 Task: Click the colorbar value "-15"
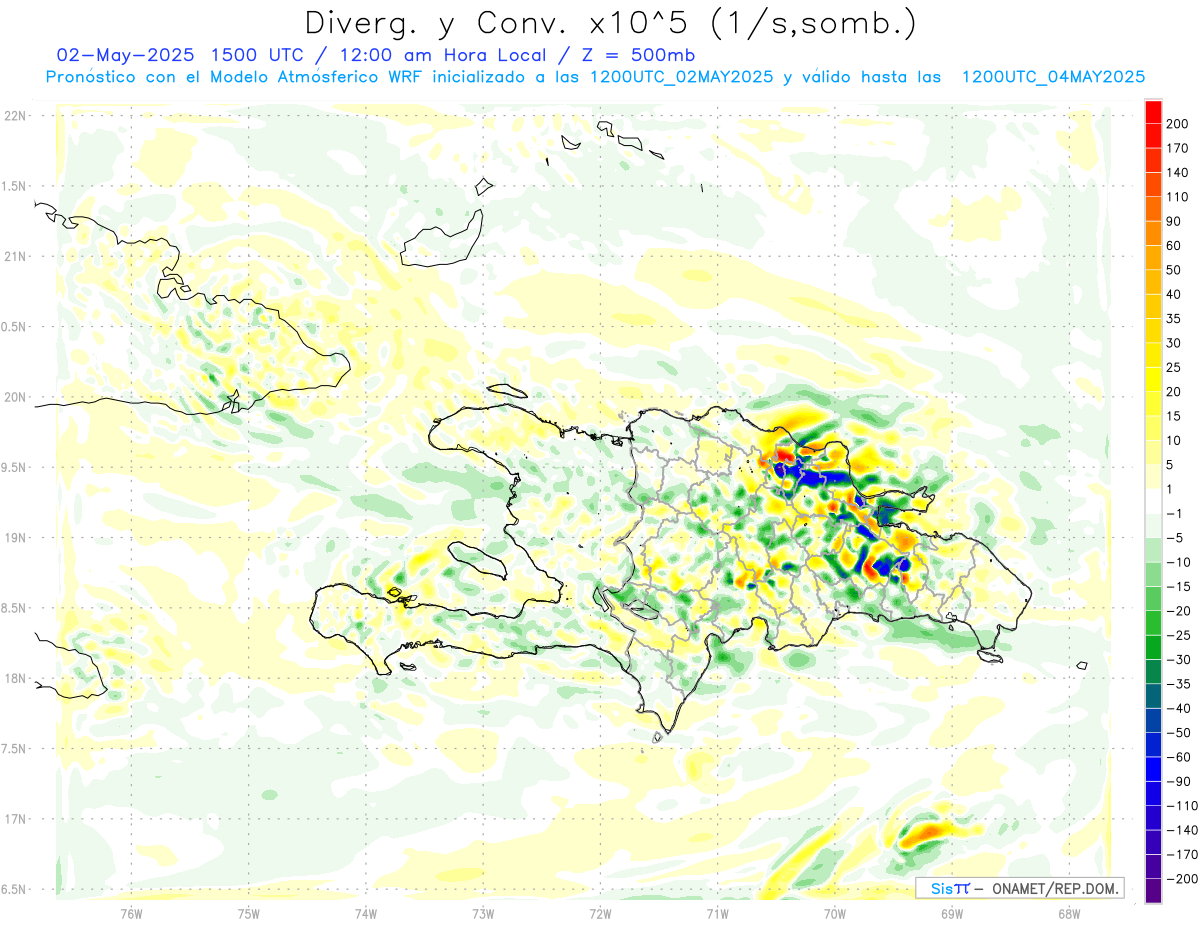click(1179, 587)
